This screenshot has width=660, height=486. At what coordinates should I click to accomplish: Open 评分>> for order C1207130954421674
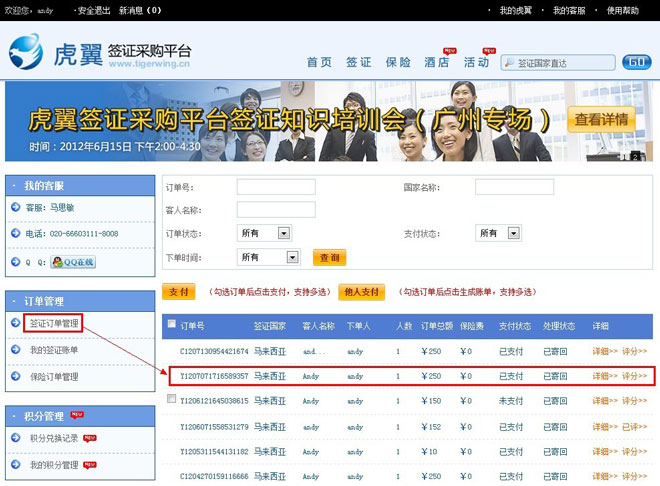click(634, 351)
